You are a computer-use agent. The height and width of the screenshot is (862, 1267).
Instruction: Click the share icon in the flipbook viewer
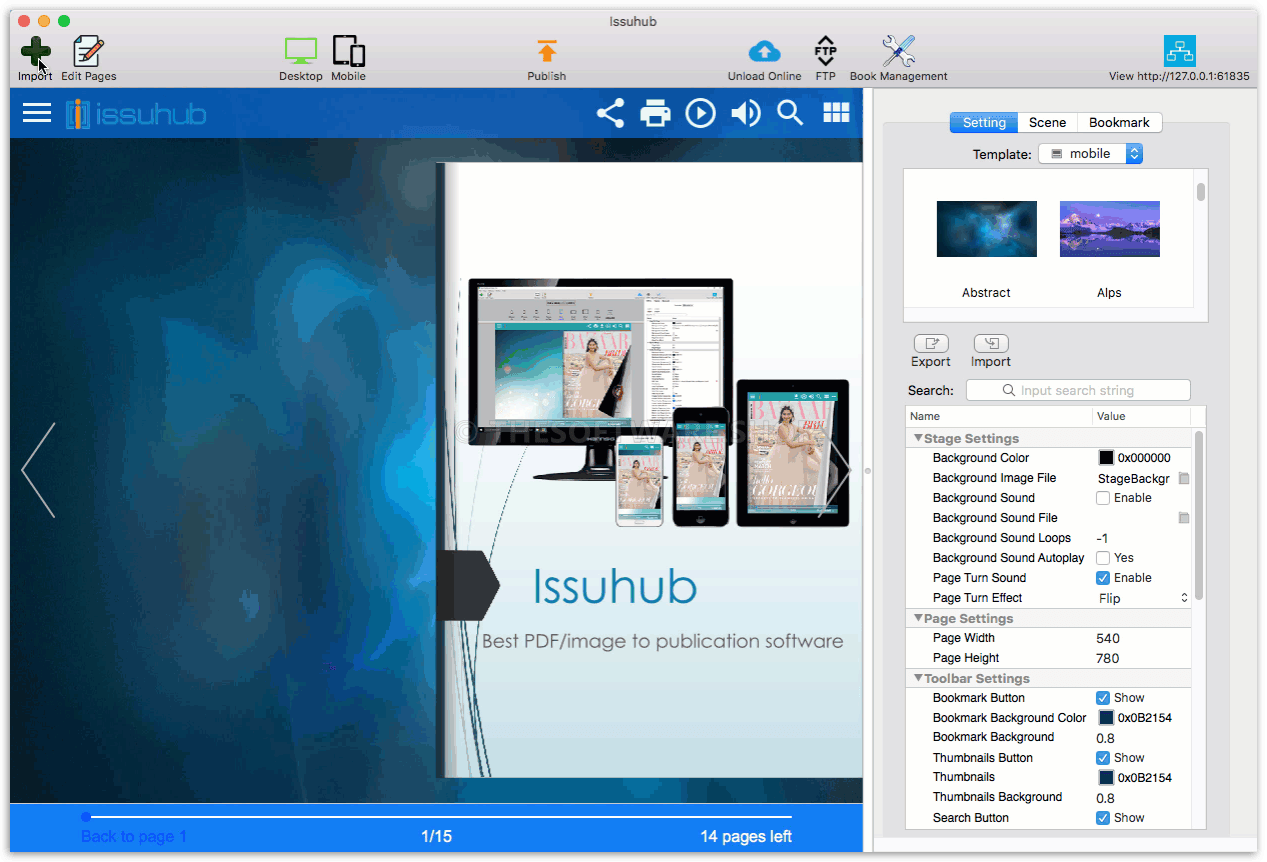(x=610, y=113)
